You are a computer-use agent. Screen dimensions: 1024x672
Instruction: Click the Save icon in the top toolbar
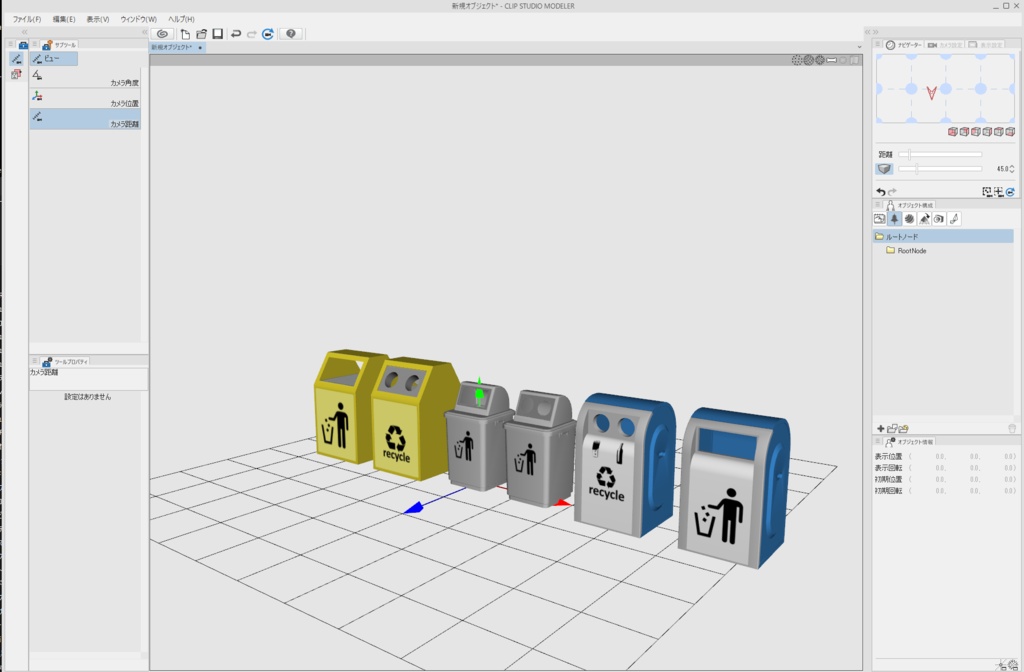tap(218, 33)
